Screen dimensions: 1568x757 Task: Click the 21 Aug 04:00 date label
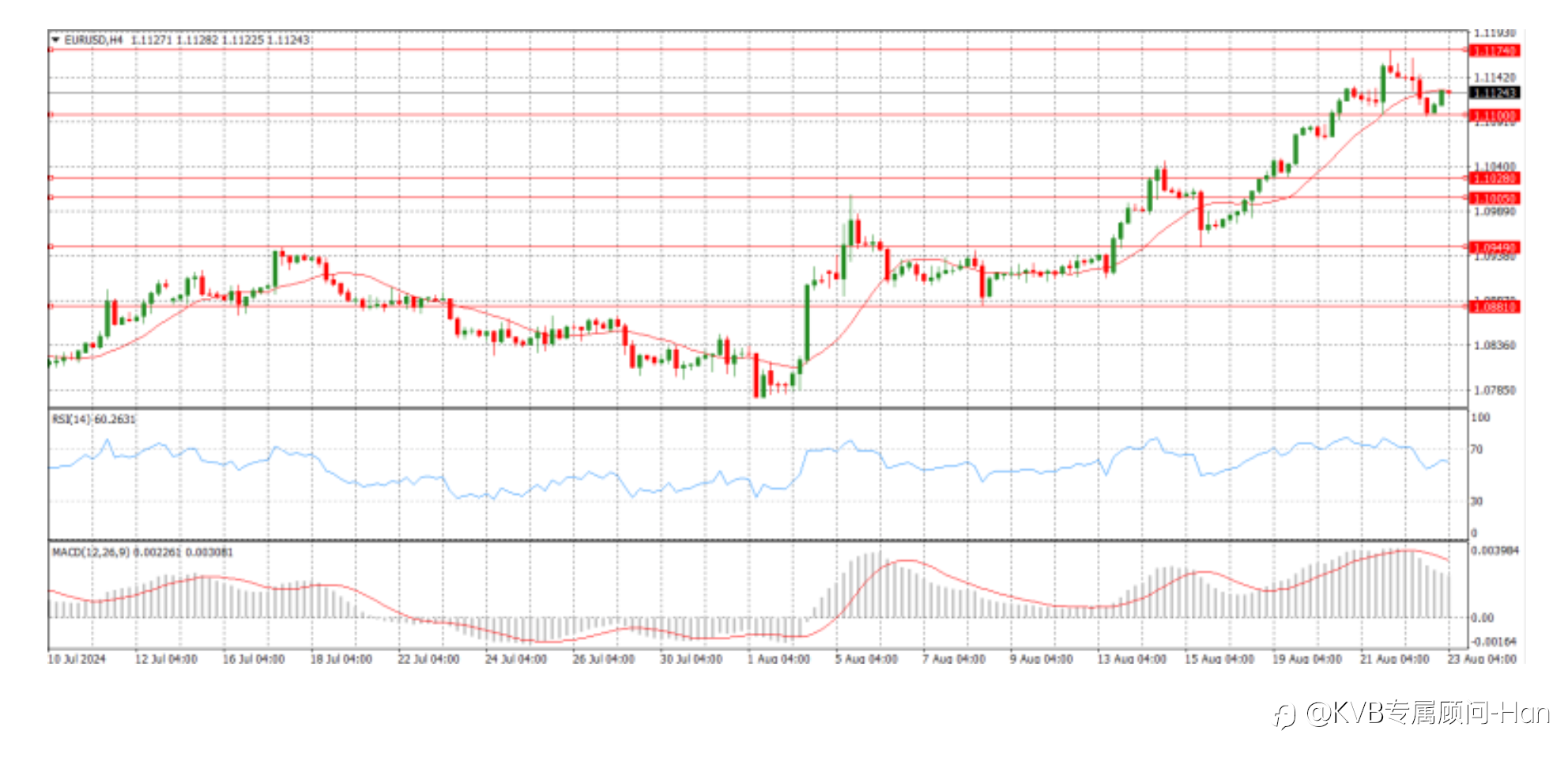(x=1395, y=659)
